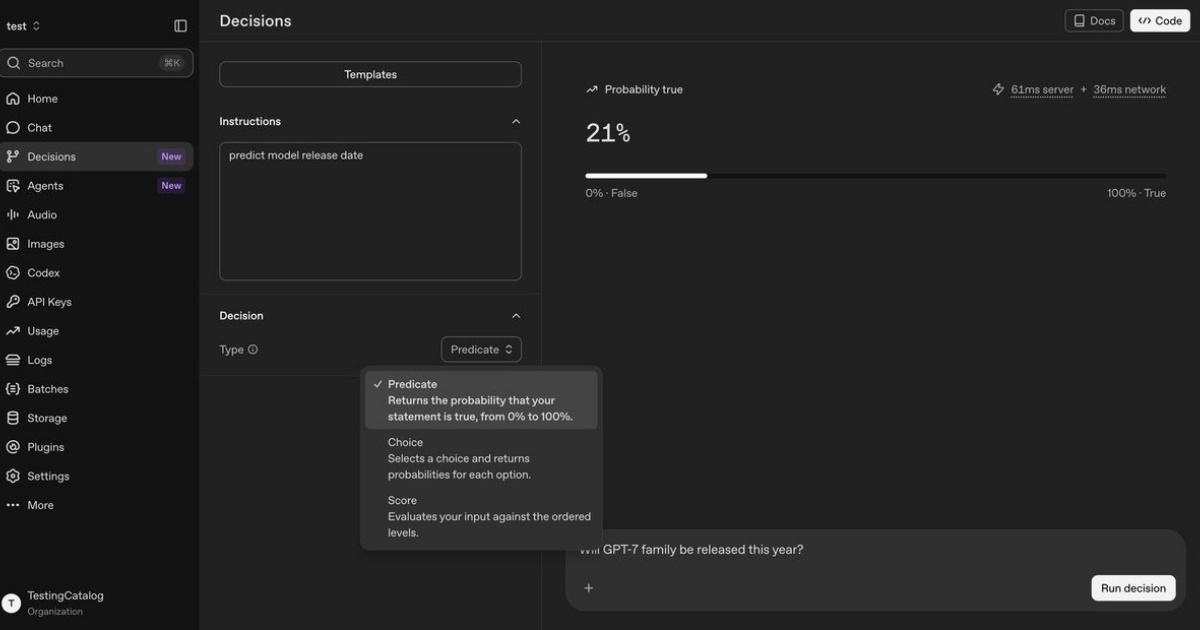Select the Choice option
The image size is (1200, 630).
click(x=481, y=458)
